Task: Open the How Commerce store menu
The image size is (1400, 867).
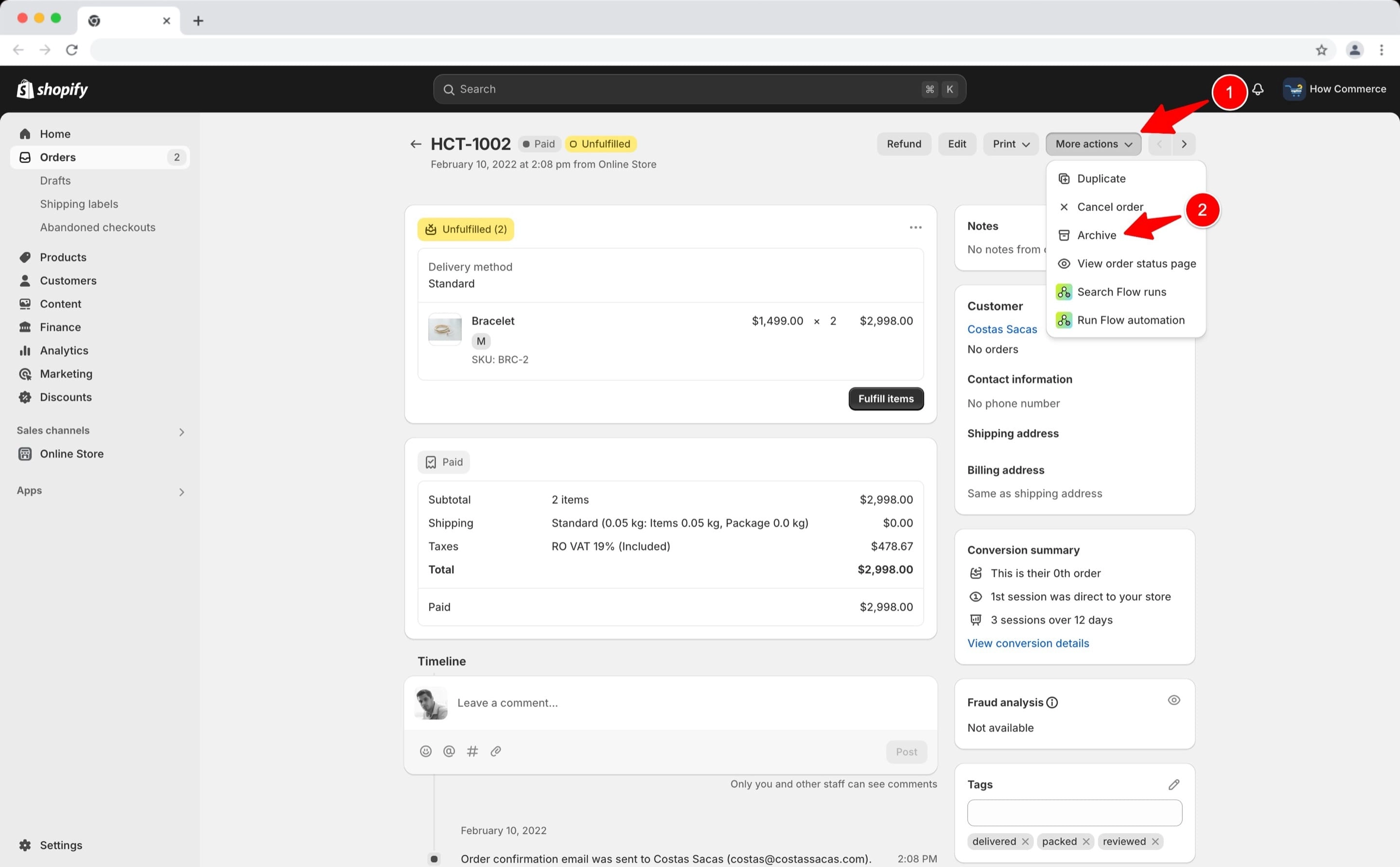Action: [x=1334, y=89]
